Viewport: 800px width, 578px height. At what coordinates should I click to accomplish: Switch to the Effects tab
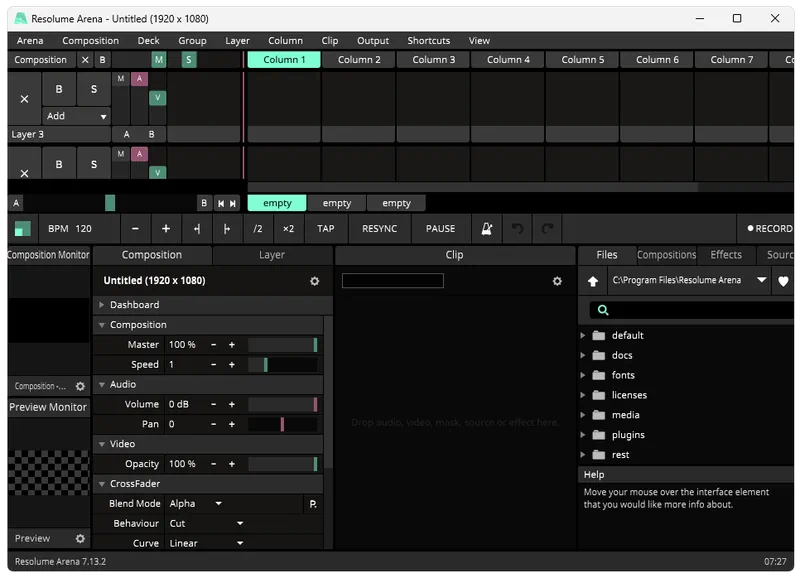point(726,255)
